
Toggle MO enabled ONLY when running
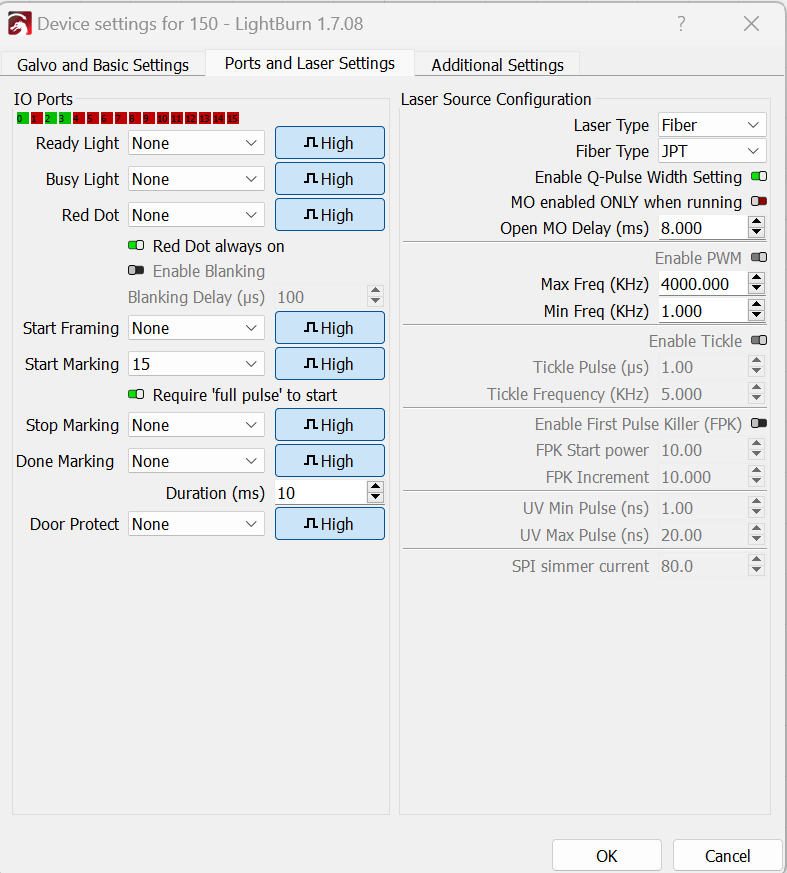pos(759,202)
